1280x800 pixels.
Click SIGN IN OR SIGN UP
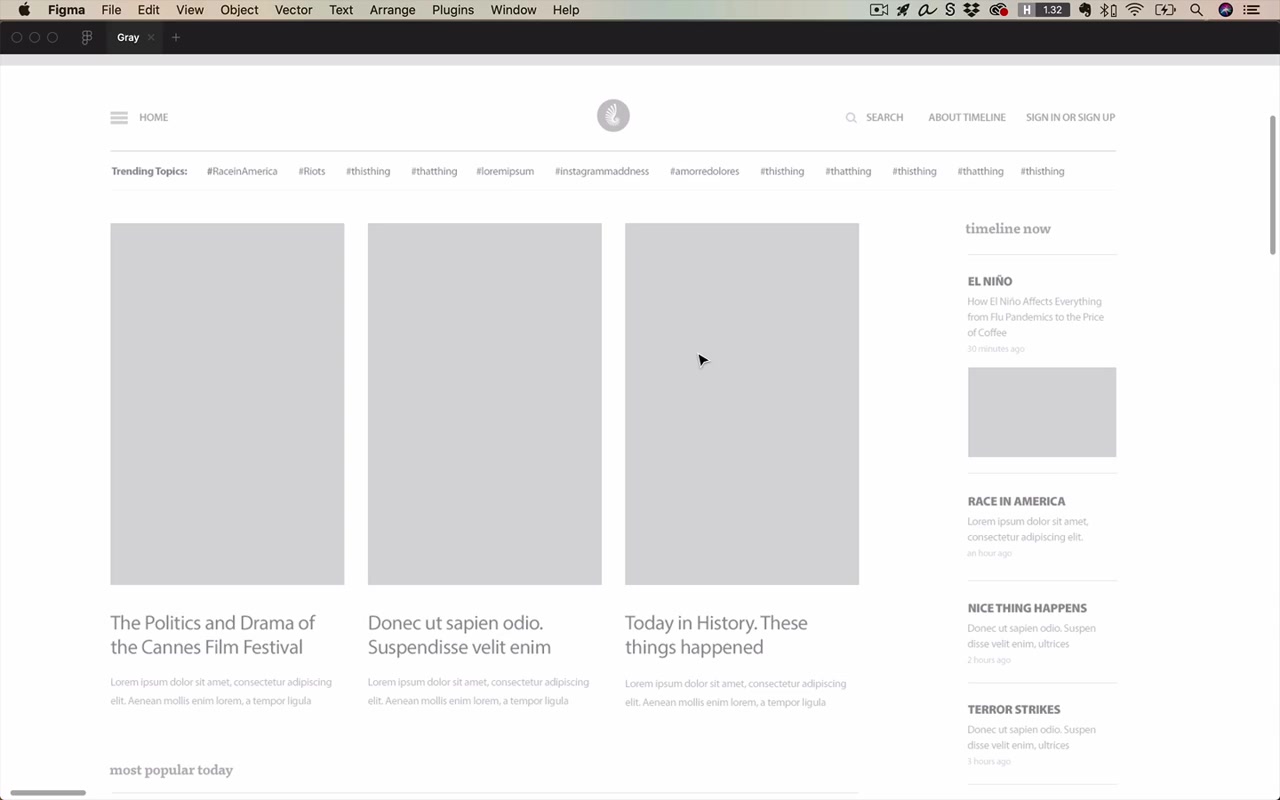(1070, 118)
